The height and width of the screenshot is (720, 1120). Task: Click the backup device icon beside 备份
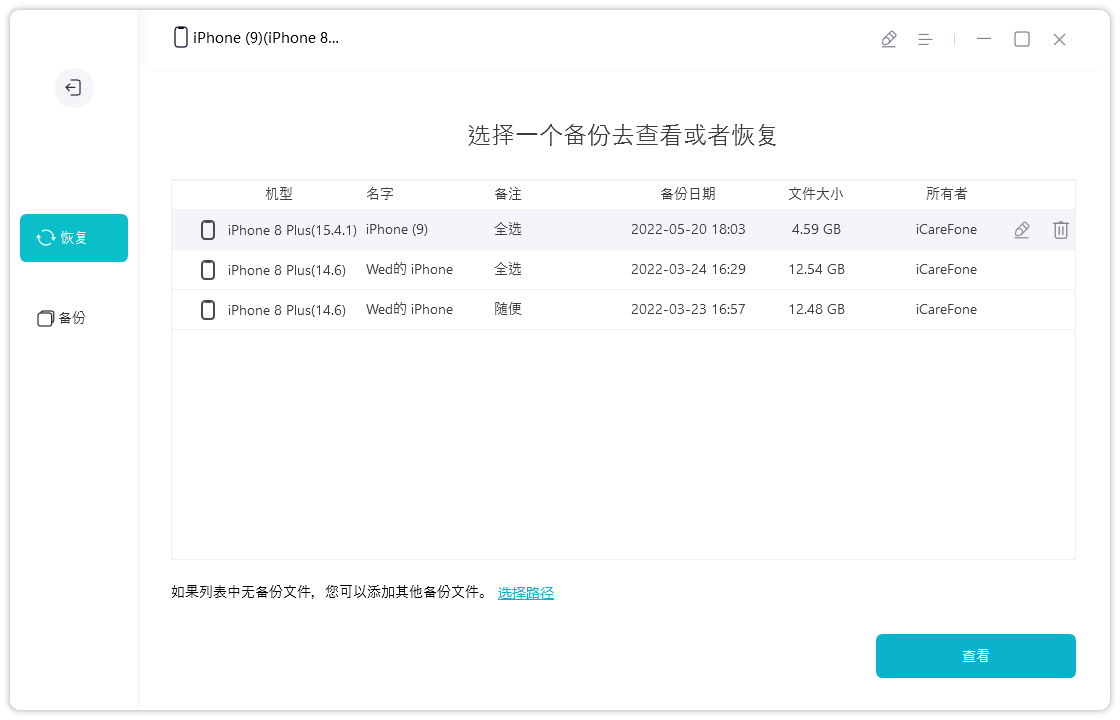click(45, 318)
